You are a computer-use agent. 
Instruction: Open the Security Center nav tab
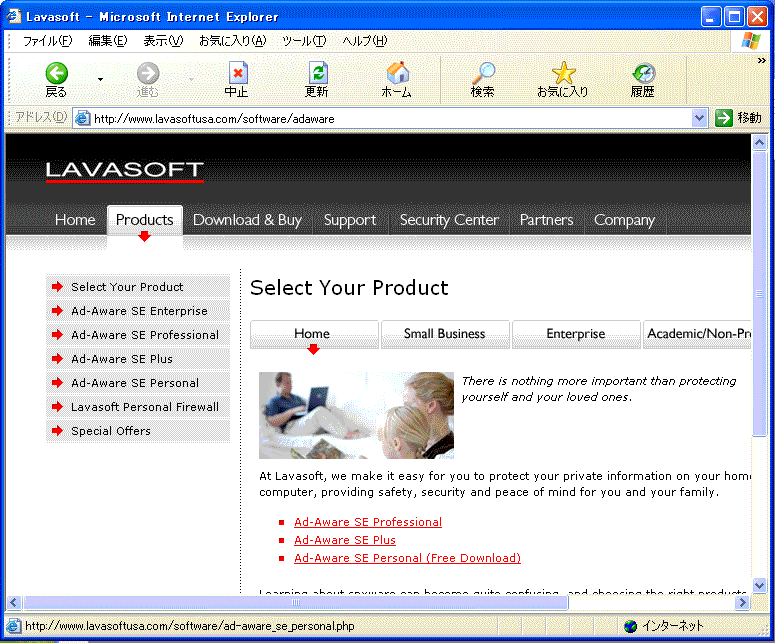click(449, 219)
